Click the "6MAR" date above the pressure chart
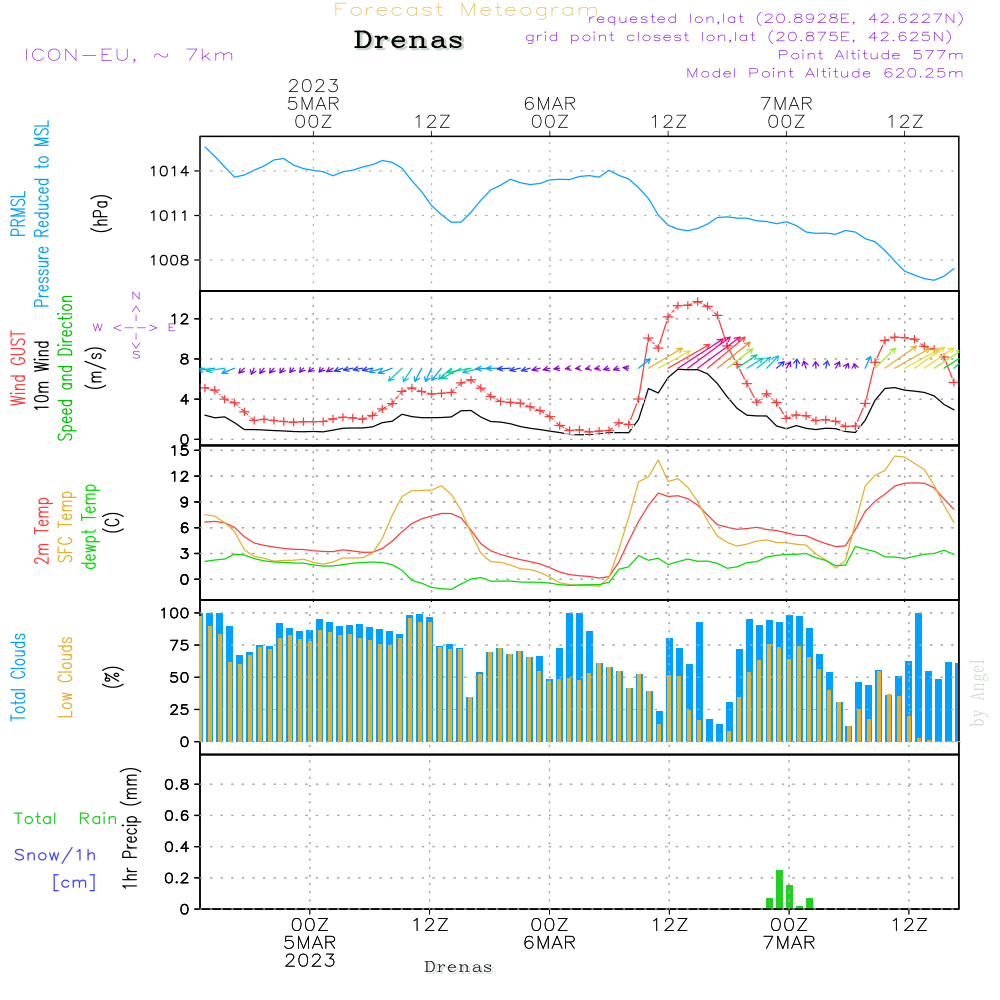The width and height of the screenshot is (1000, 1000). [550, 104]
